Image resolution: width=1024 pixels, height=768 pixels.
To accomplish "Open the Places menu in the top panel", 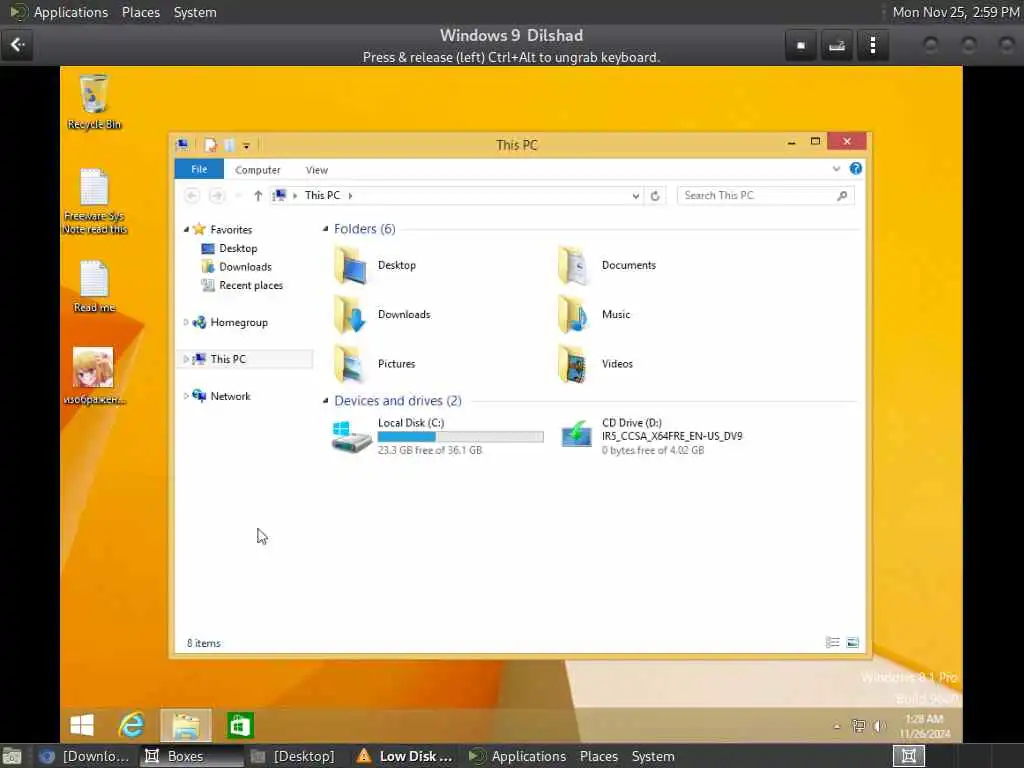I will coord(140,12).
